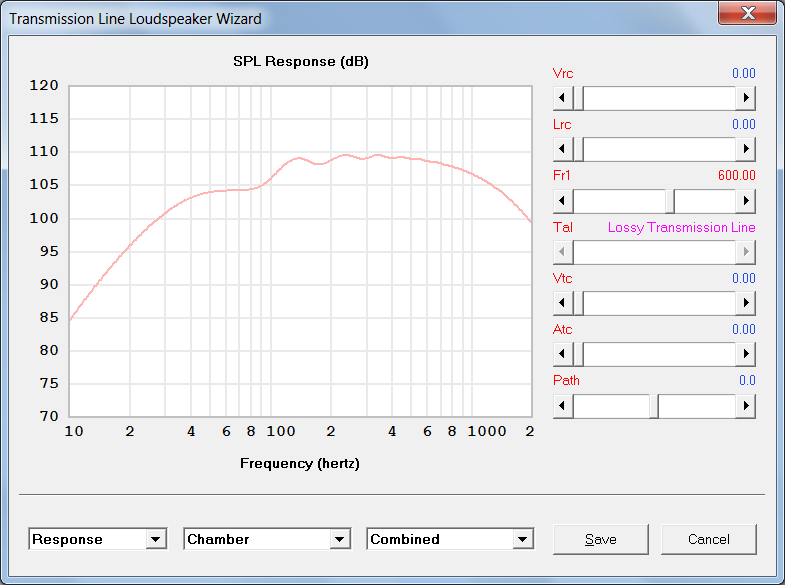This screenshot has width=785, height=585.
Task: Click the Frequency (hertz) axis label
Action: point(300,463)
